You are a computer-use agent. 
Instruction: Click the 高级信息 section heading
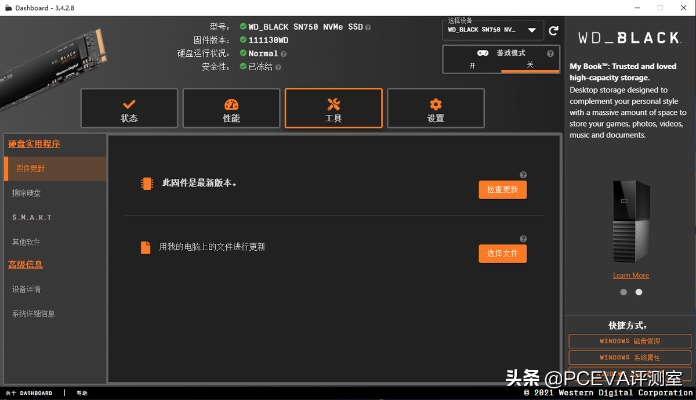(x=25, y=265)
